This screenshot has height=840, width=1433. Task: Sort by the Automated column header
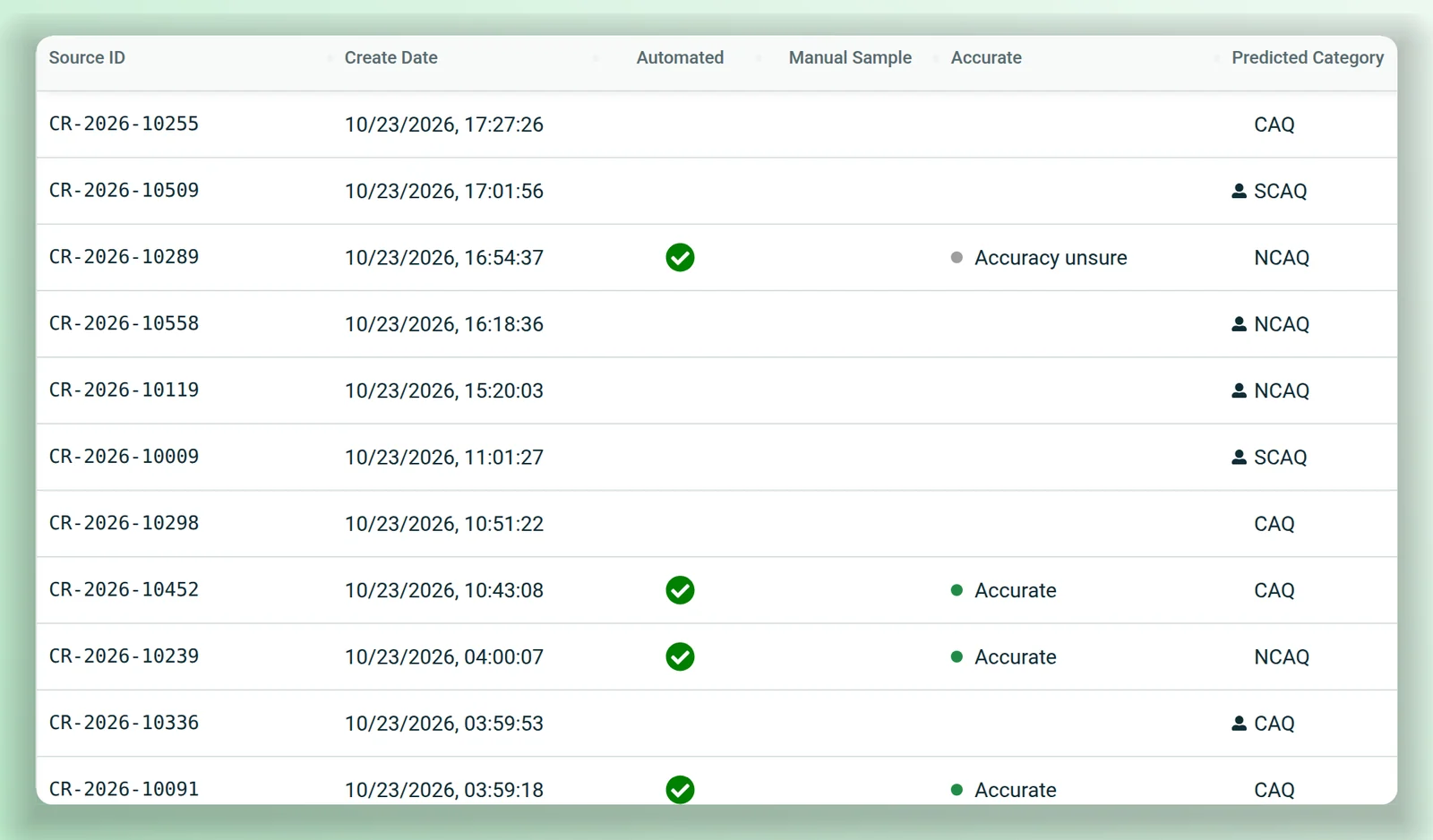(680, 57)
